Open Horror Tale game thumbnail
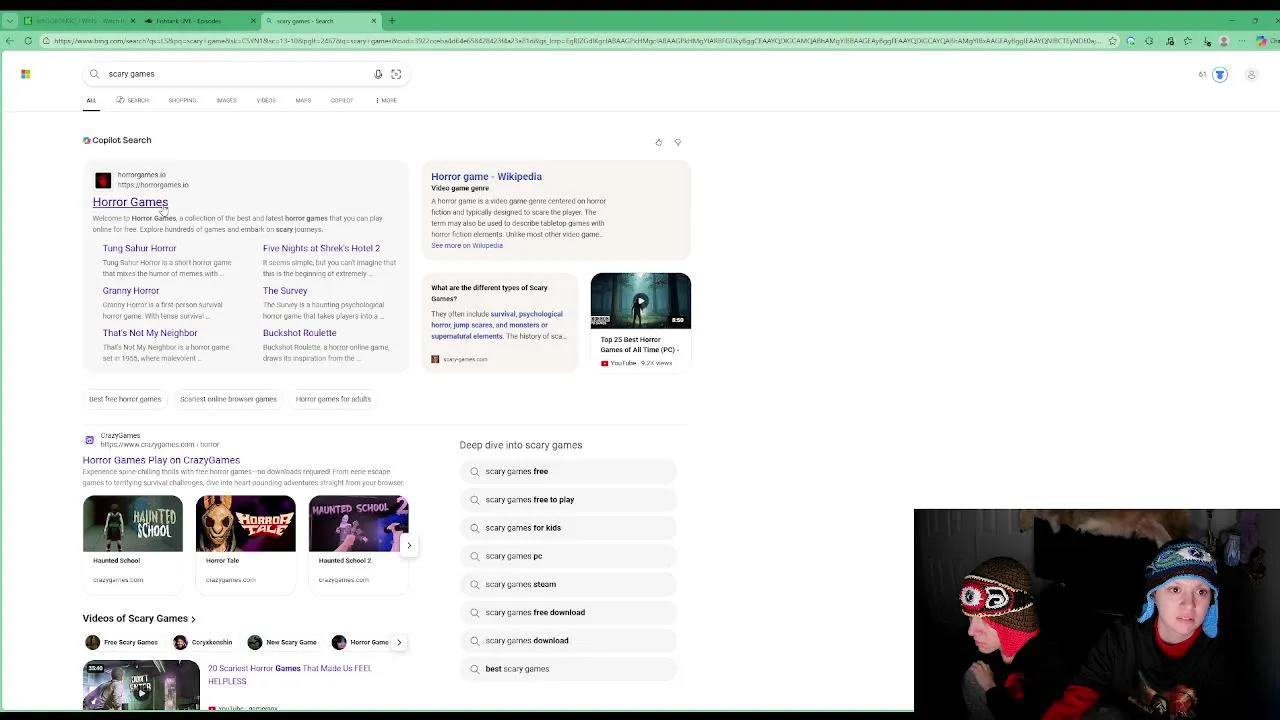1280x720 pixels. 245,524
